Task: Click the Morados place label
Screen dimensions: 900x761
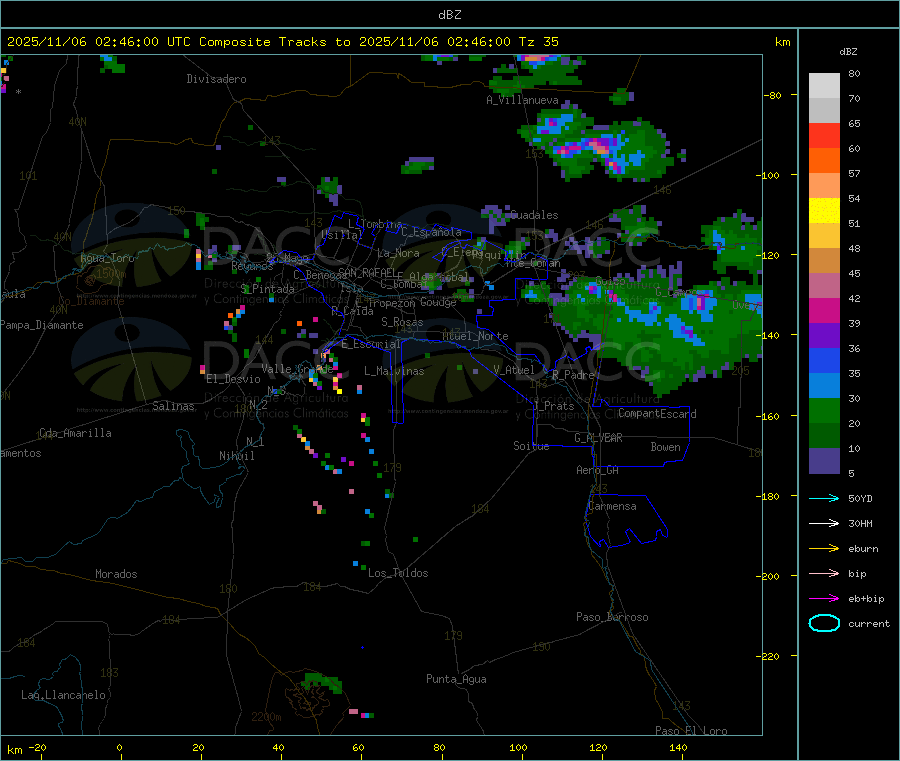Action: 116,574
